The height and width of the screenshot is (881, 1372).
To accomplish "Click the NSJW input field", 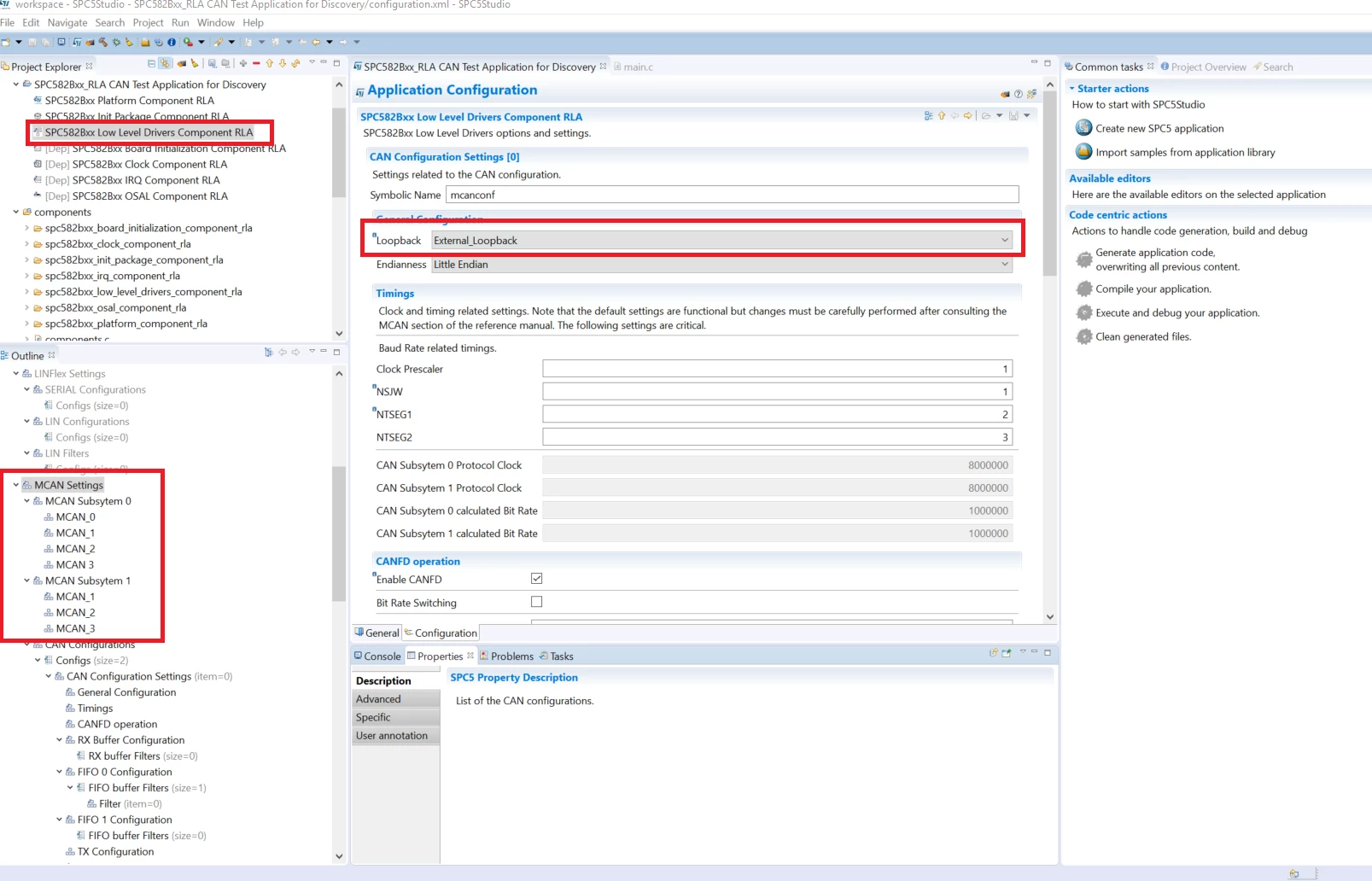I will click(x=778, y=392).
